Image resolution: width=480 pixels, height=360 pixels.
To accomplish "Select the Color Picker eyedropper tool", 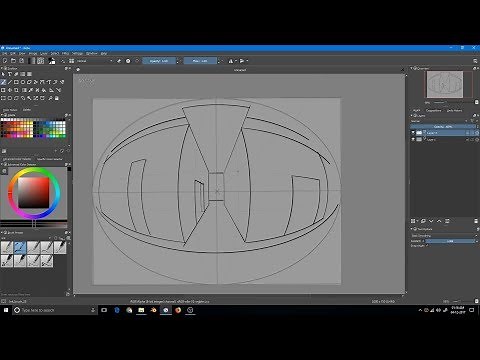I will (x=31, y=90).
